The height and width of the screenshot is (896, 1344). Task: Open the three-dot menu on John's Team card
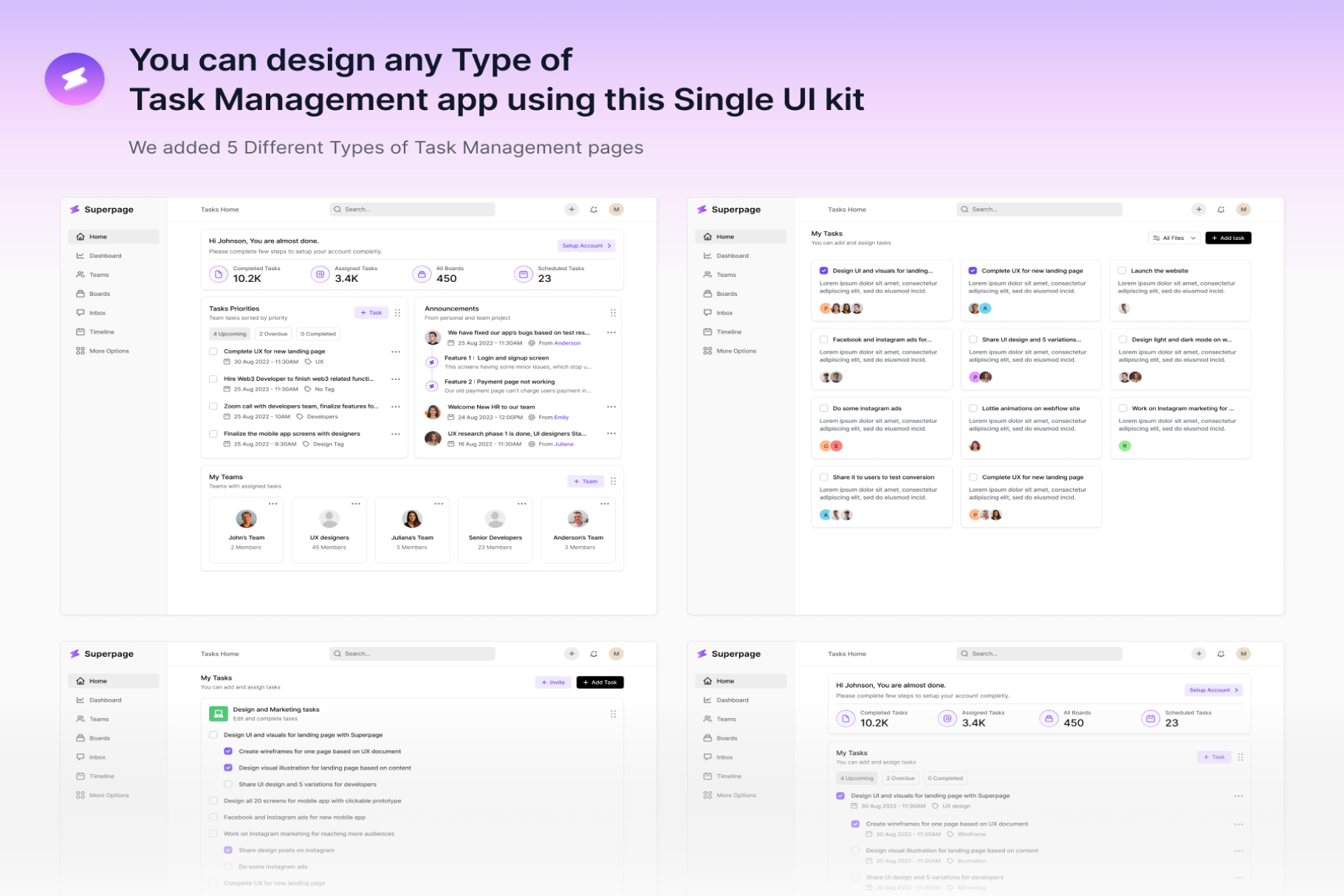272,504
